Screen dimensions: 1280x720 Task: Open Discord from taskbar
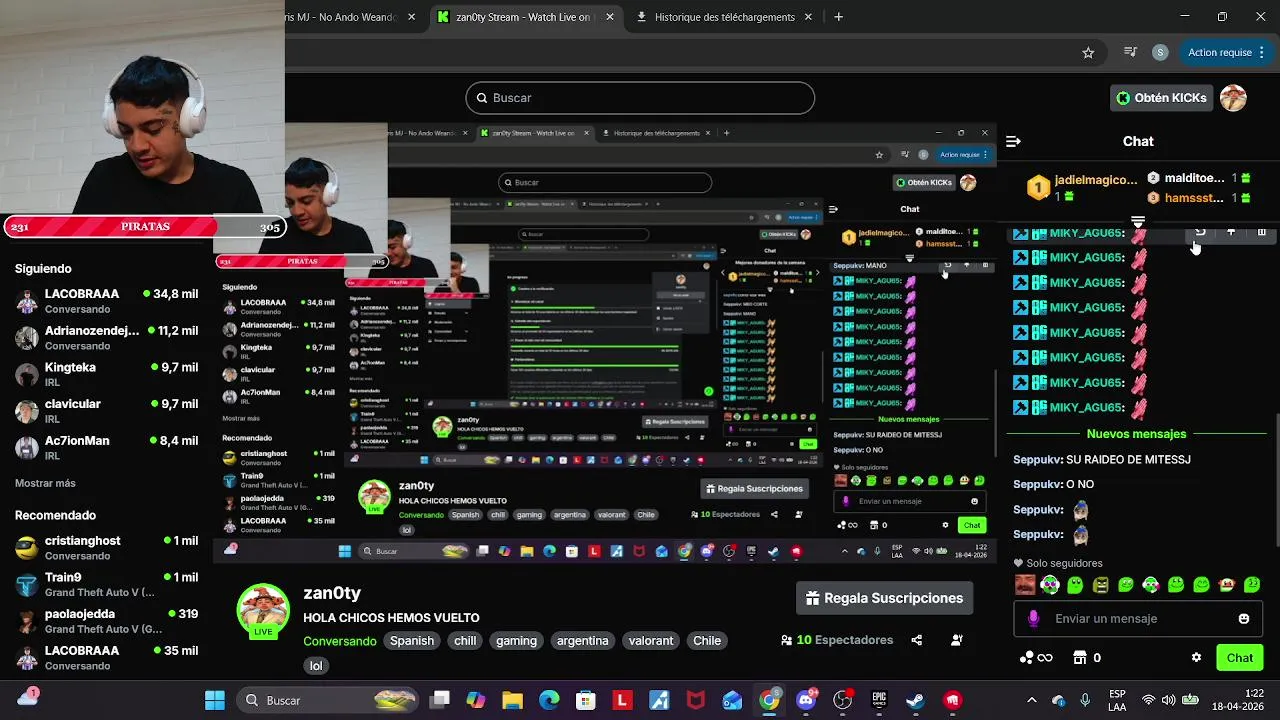tap(806, 700)
